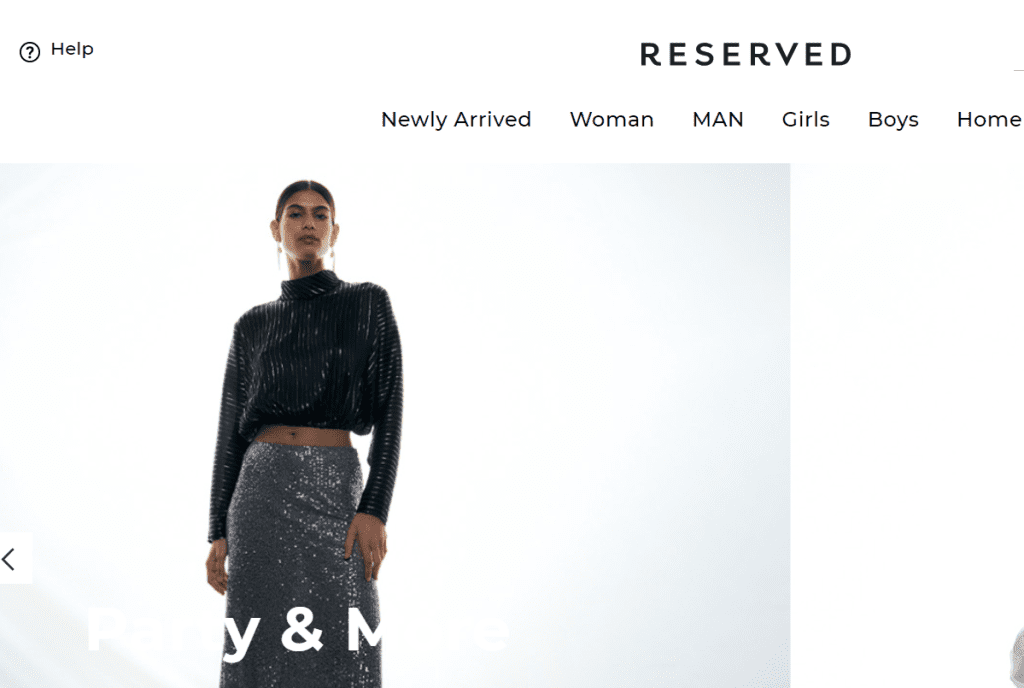The height and width of the screenshot is (688, 1024).
Task: Click the underline field beside RESERVED logo
Action: click(x=1018, y=69)
